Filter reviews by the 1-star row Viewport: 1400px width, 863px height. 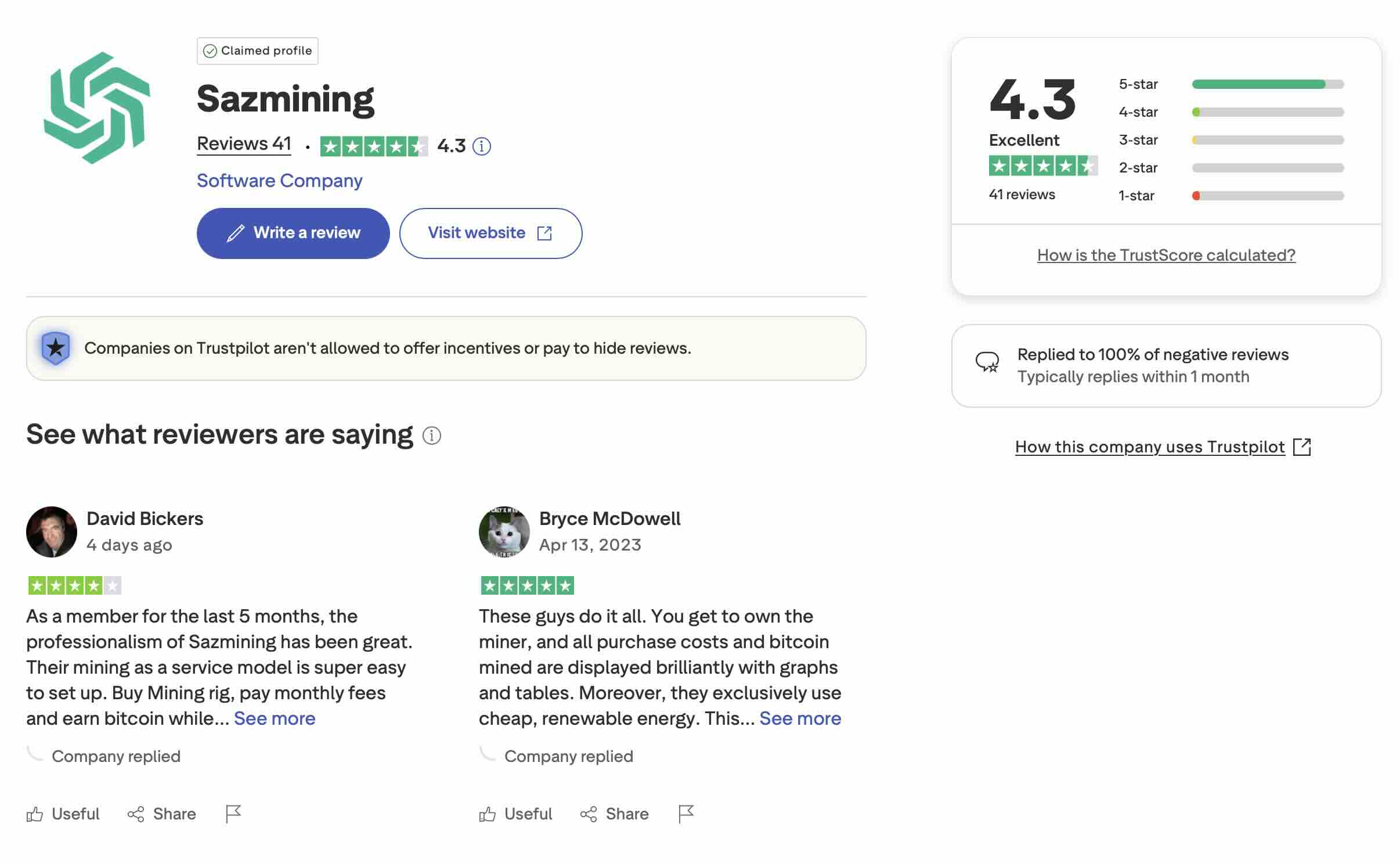coord(1267,196)
